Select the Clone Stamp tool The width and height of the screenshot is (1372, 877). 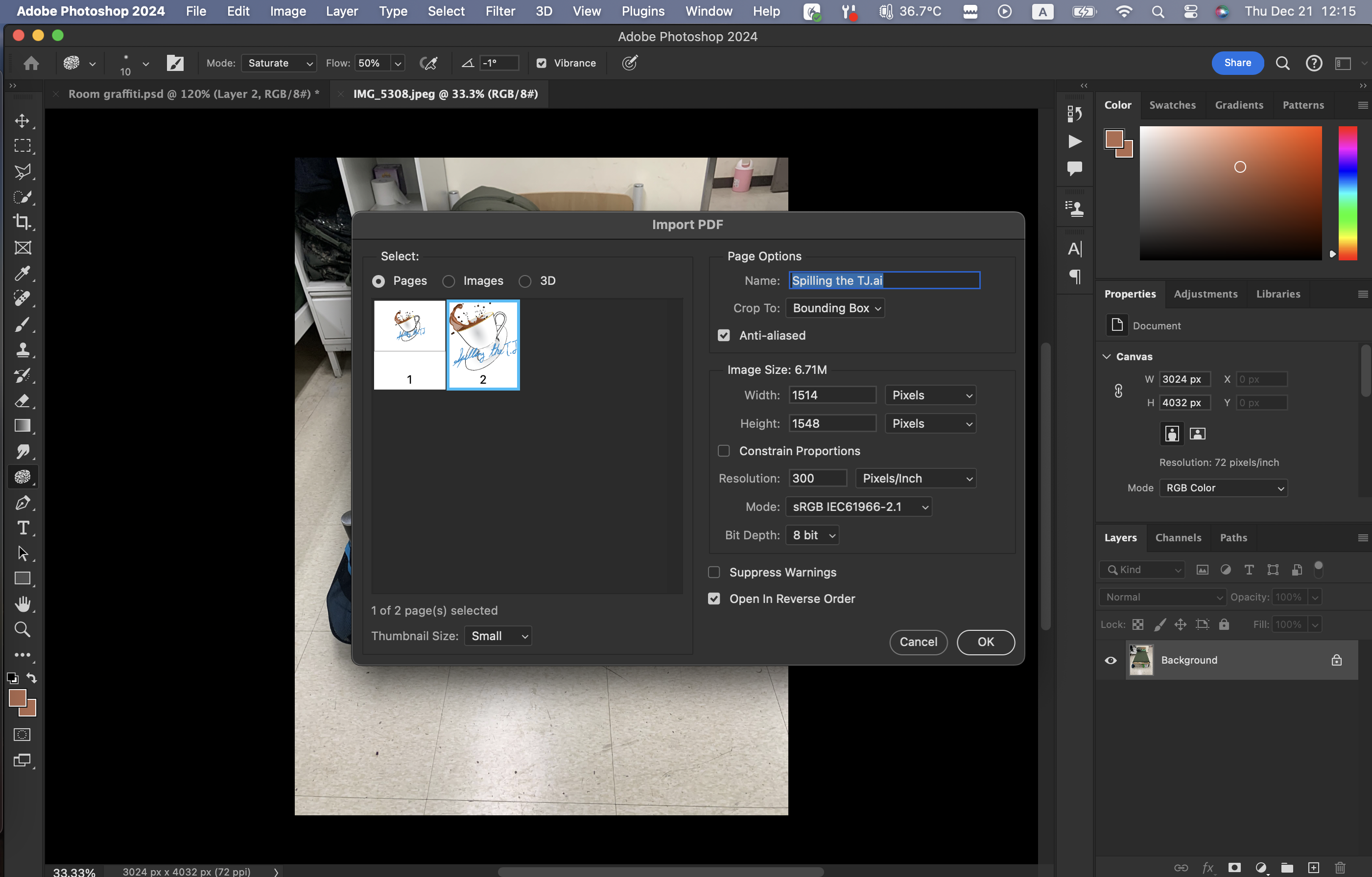click(22, 349)
